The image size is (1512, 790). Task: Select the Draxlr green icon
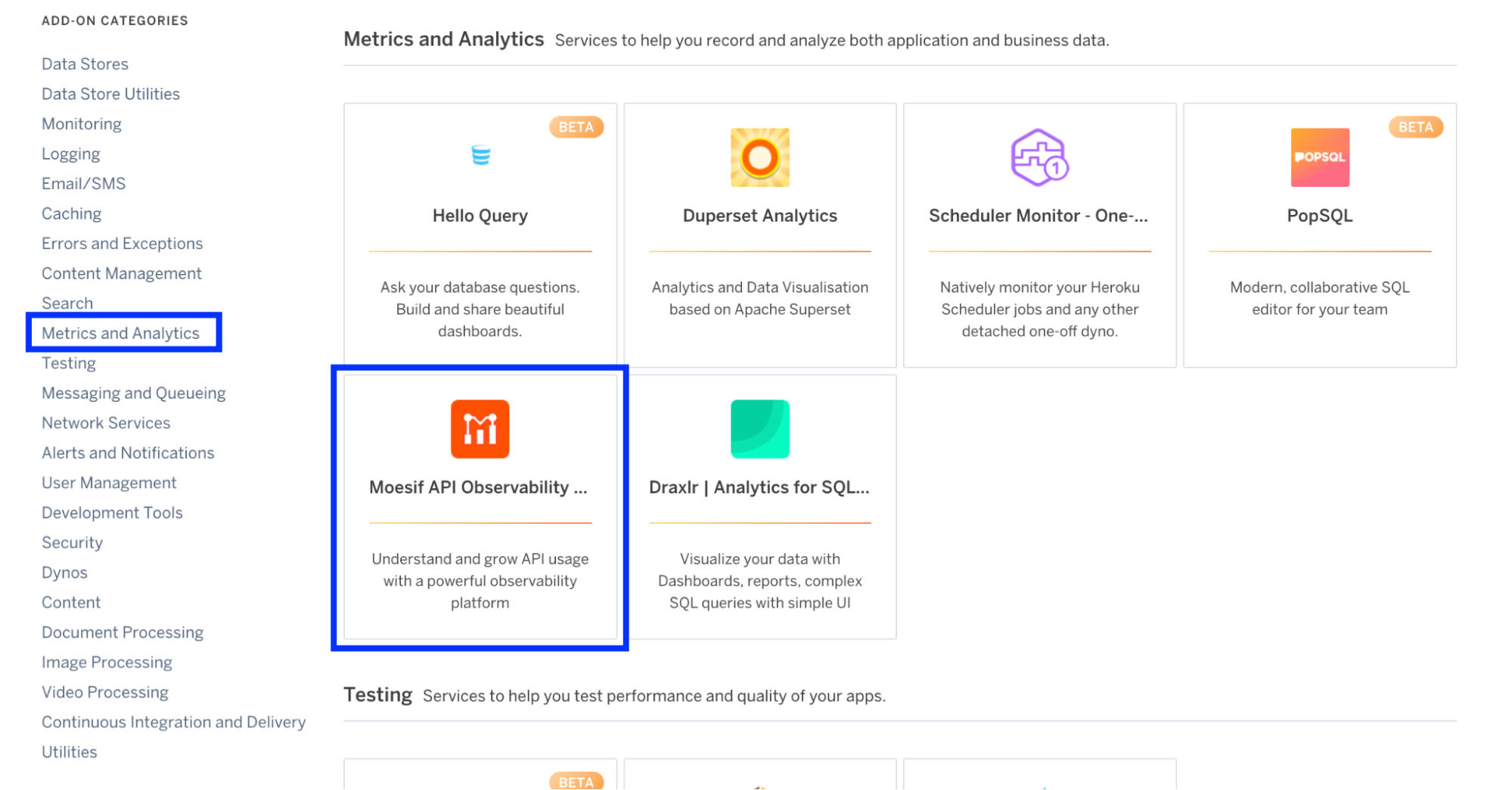pos(759,428)
